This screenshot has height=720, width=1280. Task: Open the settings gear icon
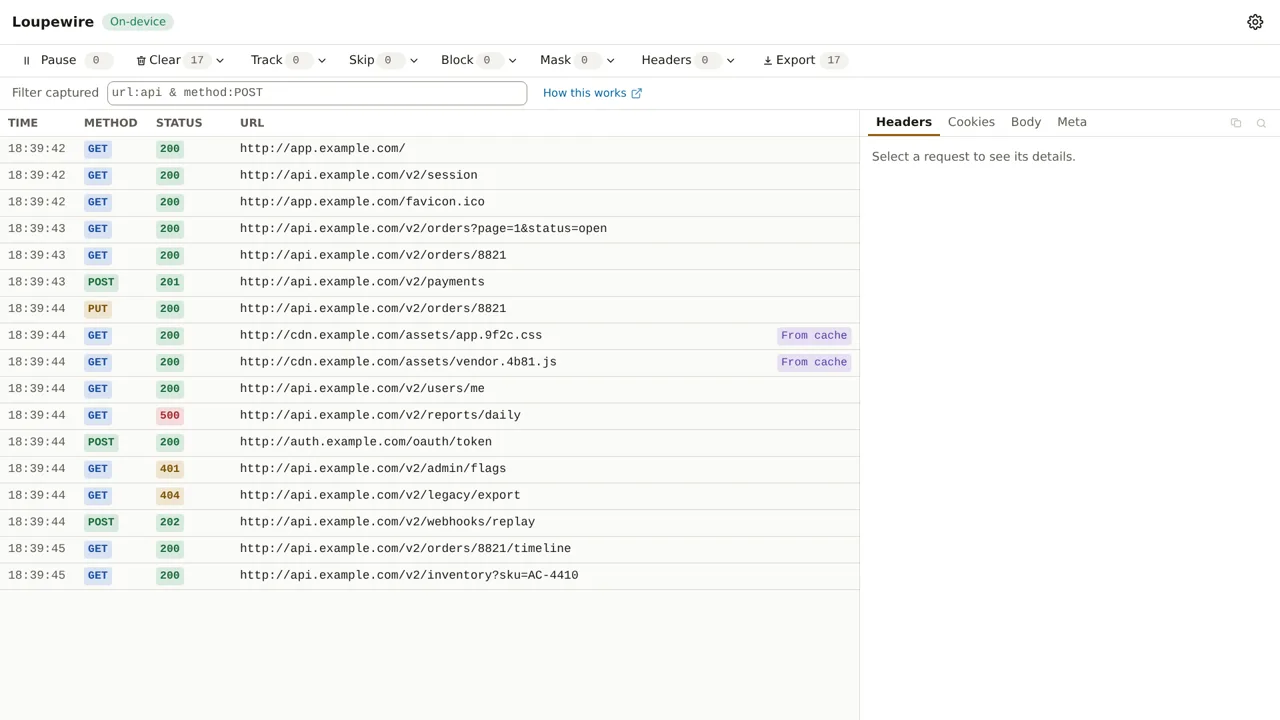tap(1255, 22)
